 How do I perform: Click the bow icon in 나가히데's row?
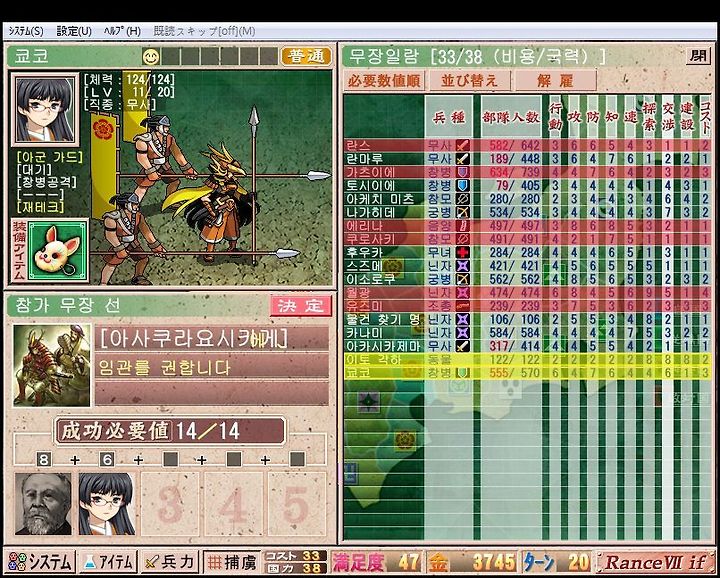[462, 213]
